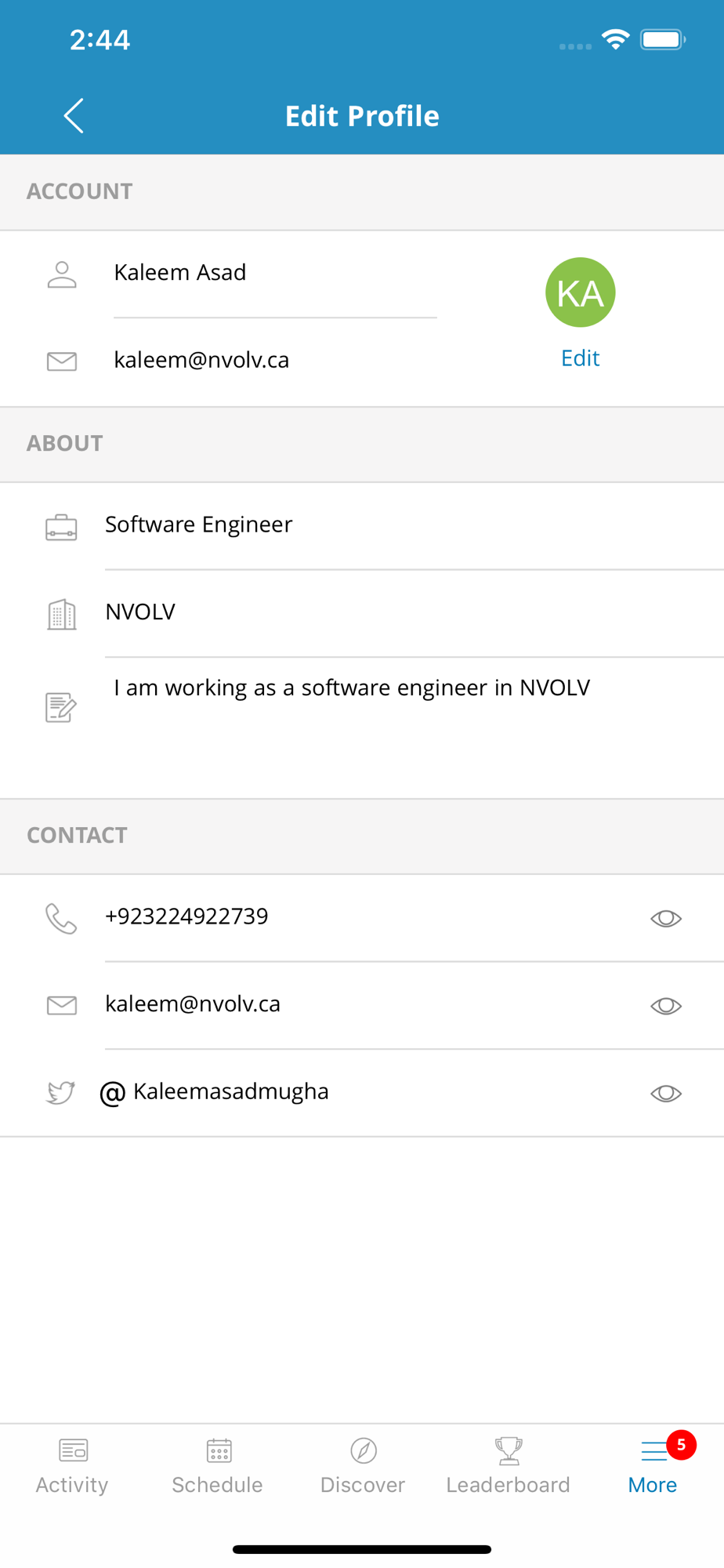724x1568 pixels.
Task: Tap the notepad bio icon
Action: pos(60,707)
